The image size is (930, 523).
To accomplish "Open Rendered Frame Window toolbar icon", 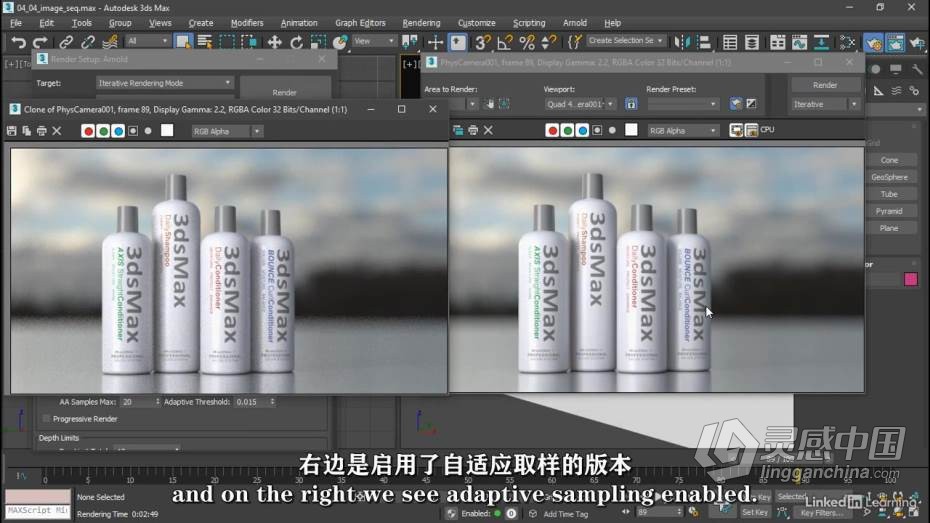I will [895, 42].
